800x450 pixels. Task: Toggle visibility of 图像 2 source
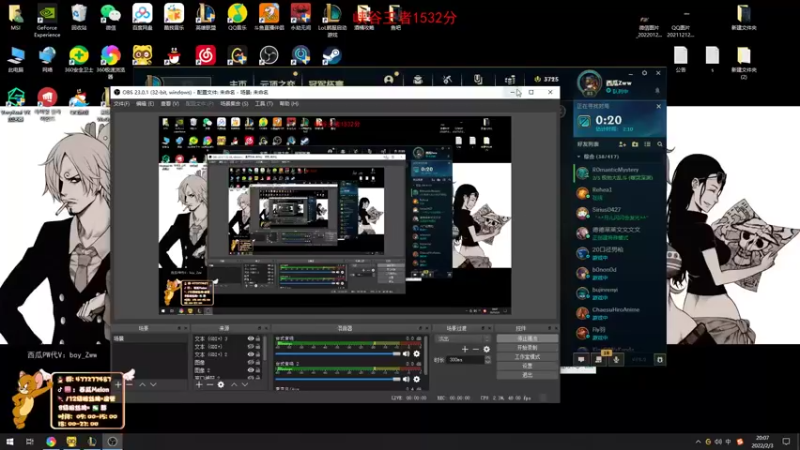[251, 370]
